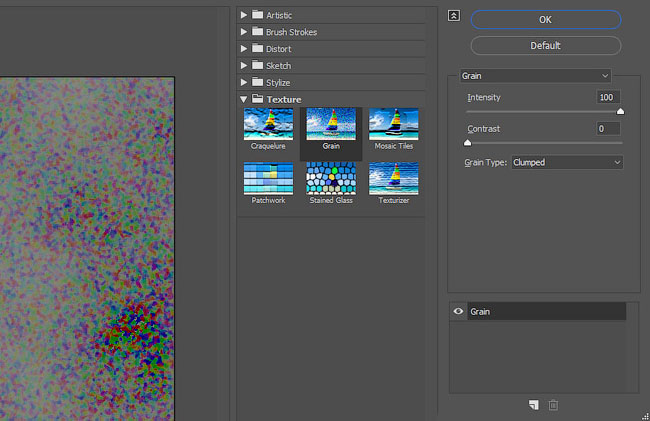
Task: Delete the effect layer with trash icon
Action: (553, 405)
